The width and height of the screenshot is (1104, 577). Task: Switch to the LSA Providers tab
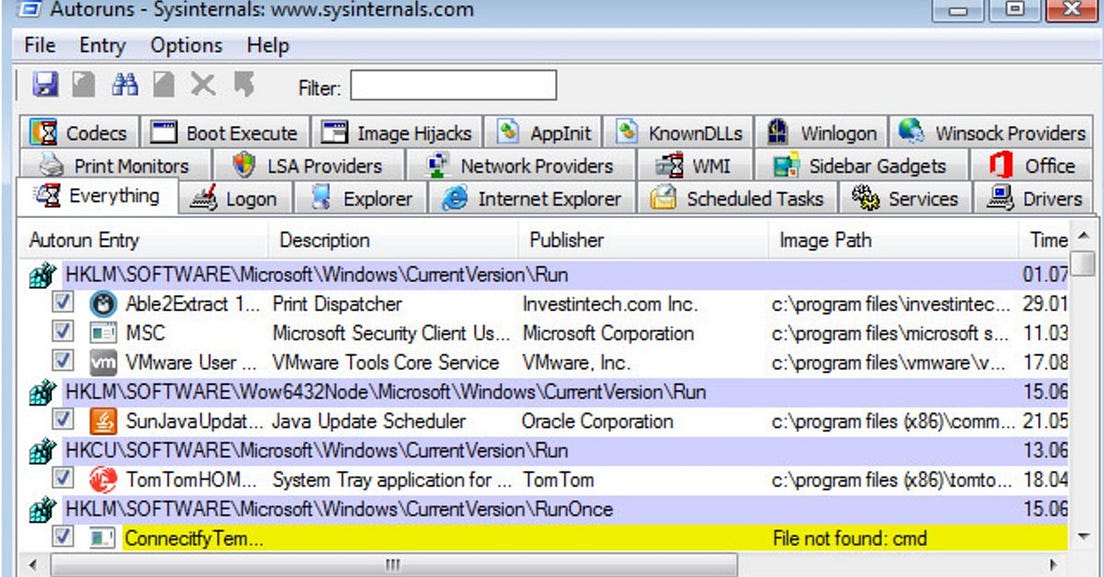coord(308,165)
